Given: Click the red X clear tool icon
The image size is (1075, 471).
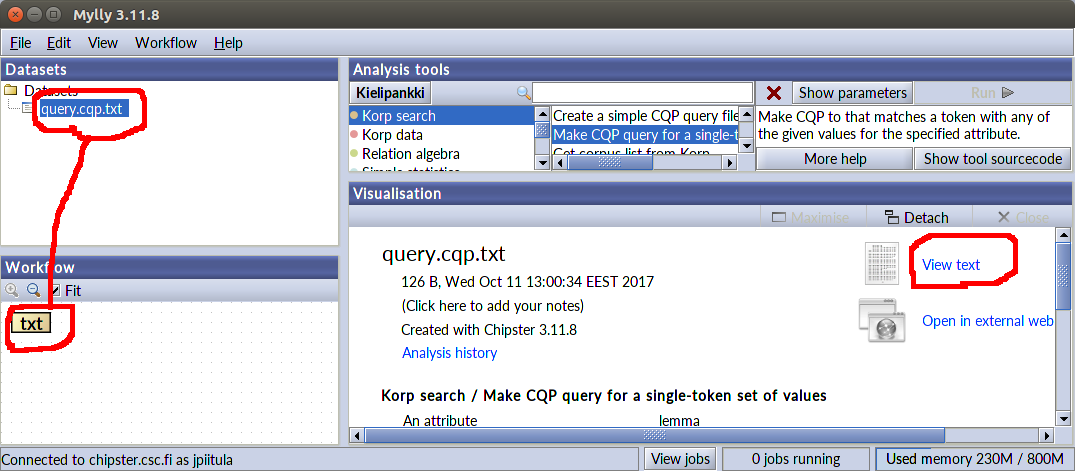Looking at the screenshot, I should (x=773, y=93).
